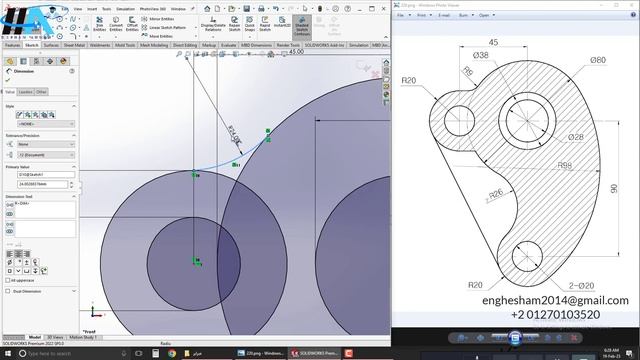Image resolution: width=640 pixels, height=360 pixels.
Task: Open the Insert menu
Action: click(92, 9)
